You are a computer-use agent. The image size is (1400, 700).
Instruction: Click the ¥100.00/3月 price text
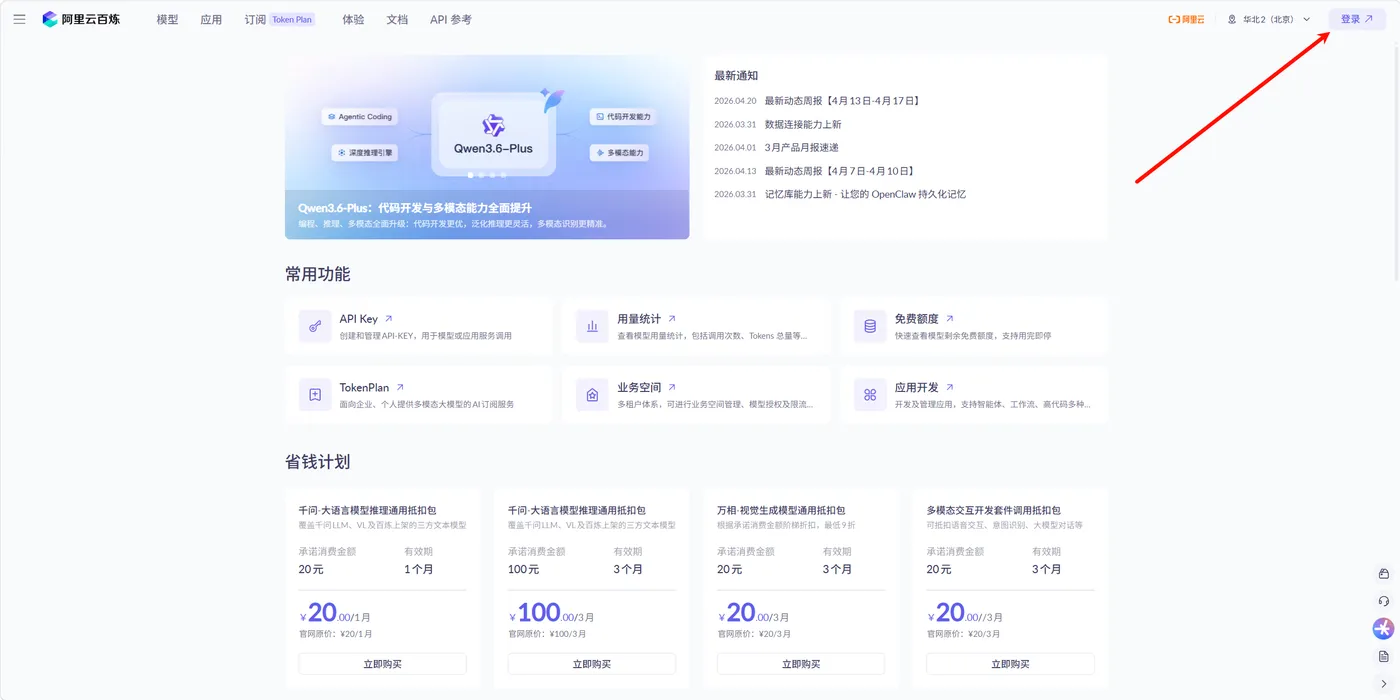tap(552, 613)
